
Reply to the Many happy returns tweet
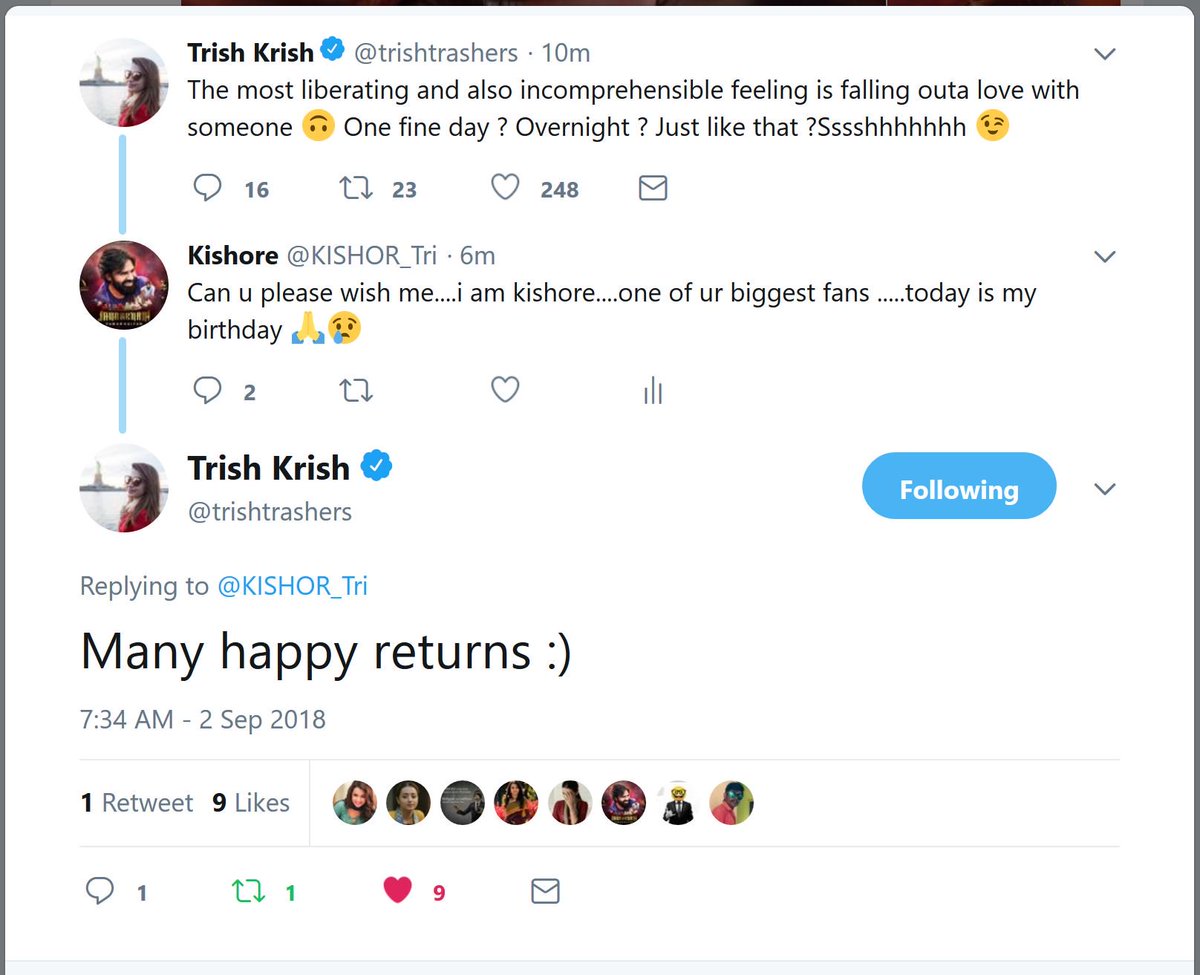coord(100,891)
